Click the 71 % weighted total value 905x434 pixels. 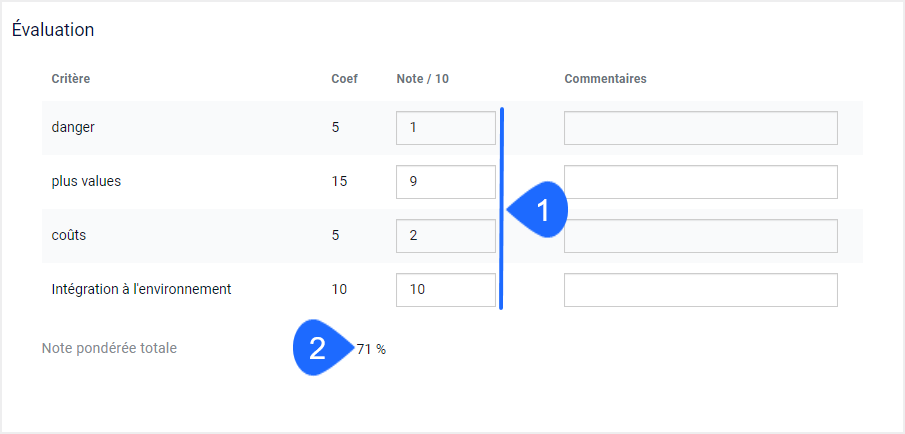click(371, 349)
